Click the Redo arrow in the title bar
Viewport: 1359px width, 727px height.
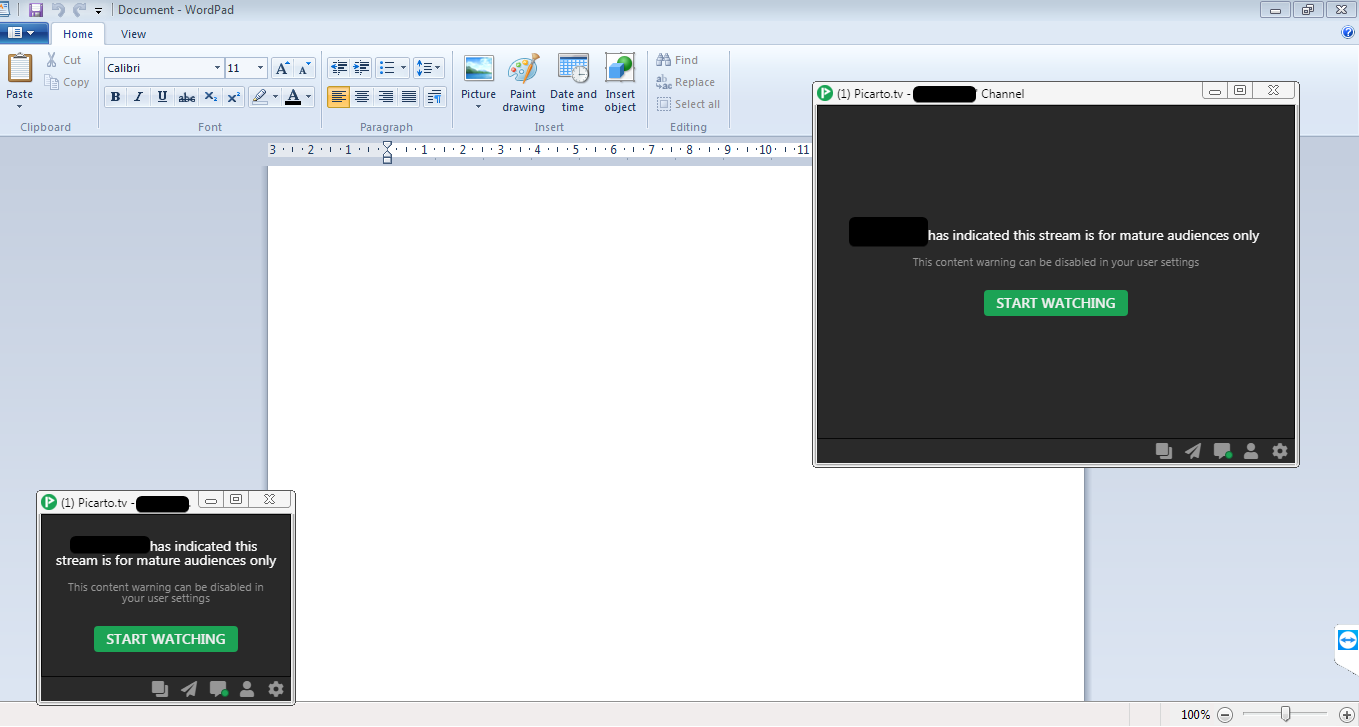pos(79,9)
